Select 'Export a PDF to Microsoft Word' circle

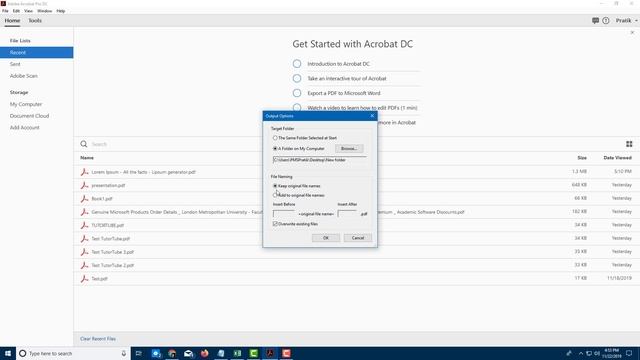pos(297,93)
